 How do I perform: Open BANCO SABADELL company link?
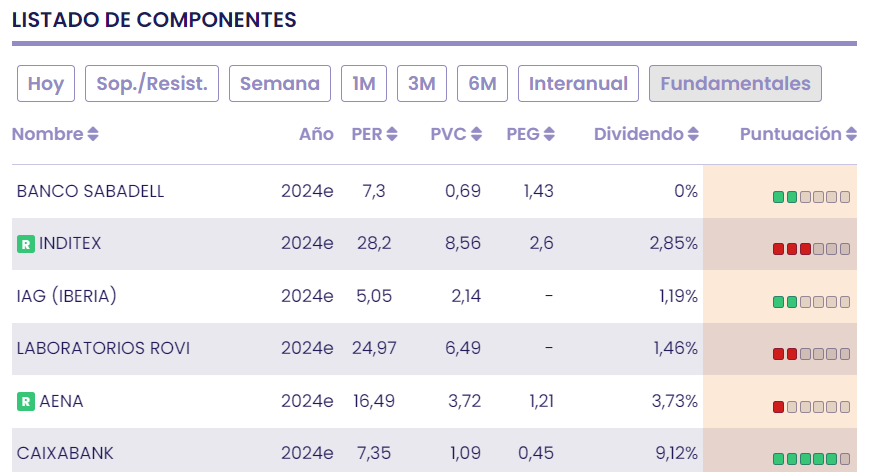tap(90, 191)
